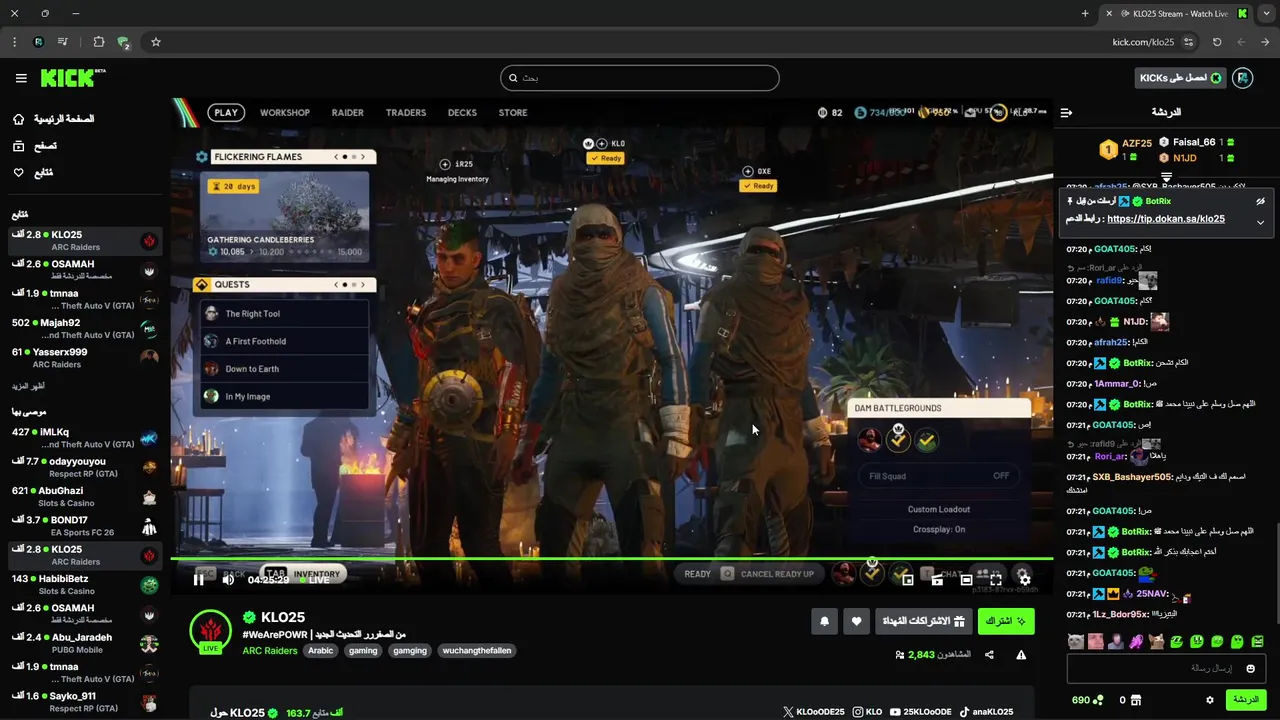Image resolution: width=1280 pixels, height=720 pixels.
Task: Open the browse page تصفح
Action: coord(36,146)
